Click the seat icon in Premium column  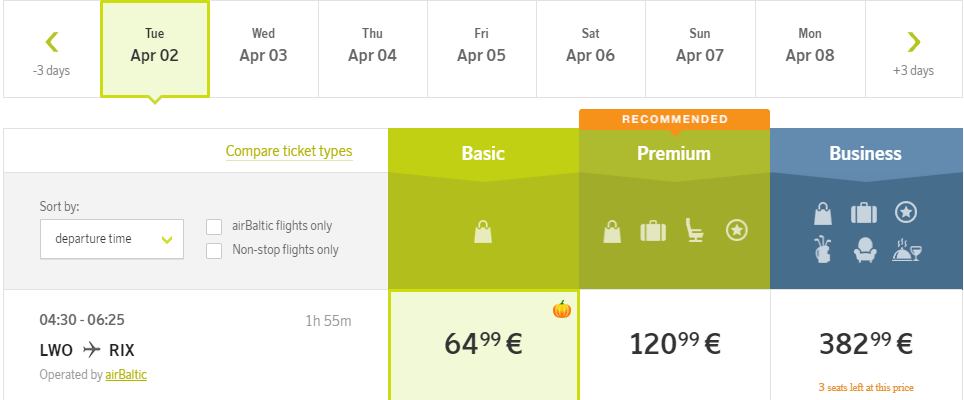point(695,232)
